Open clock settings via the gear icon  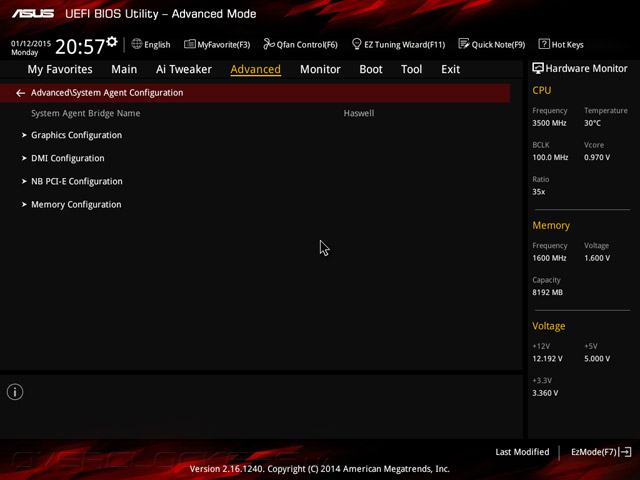pyautogui.click(x=112, y=42)
